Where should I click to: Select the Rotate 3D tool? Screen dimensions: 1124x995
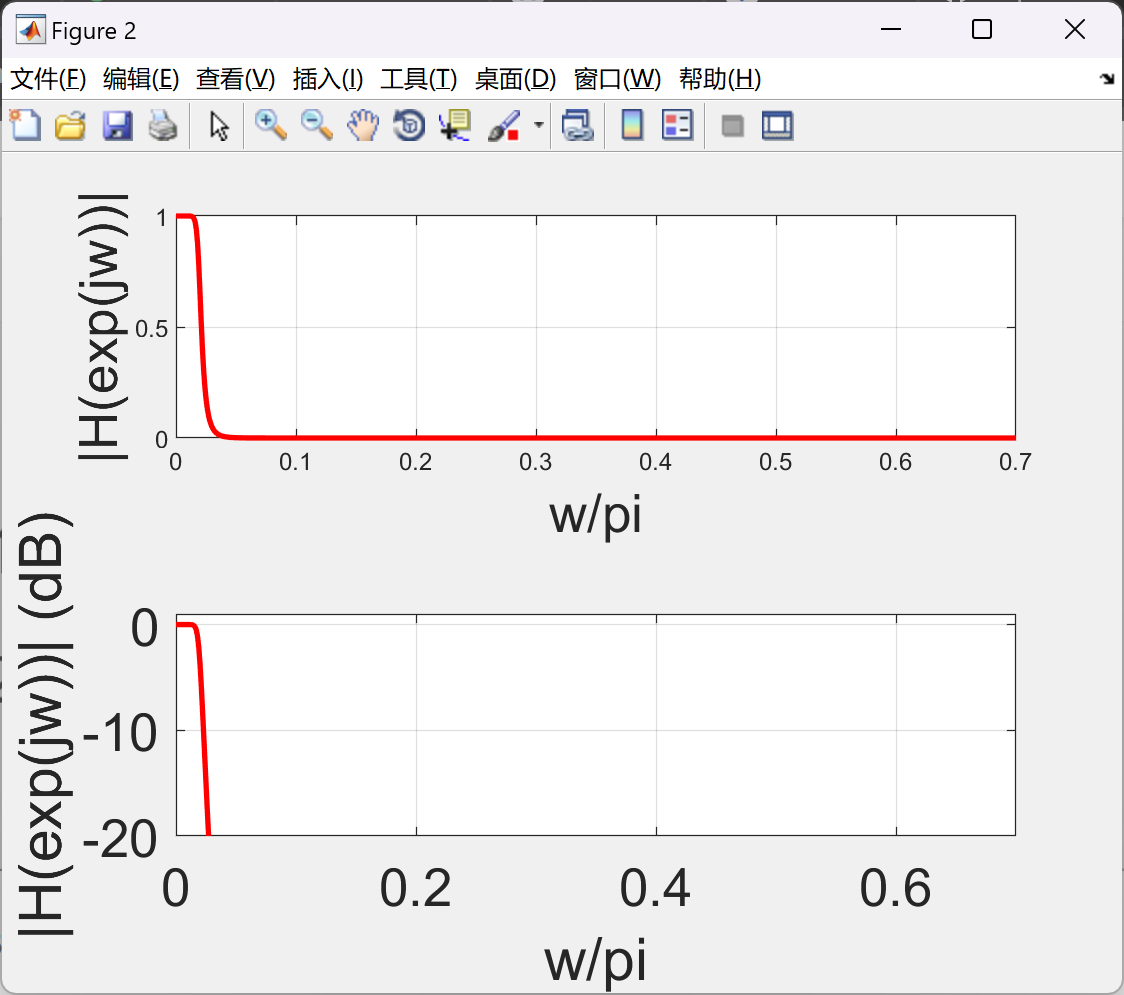tap(409, 125)
